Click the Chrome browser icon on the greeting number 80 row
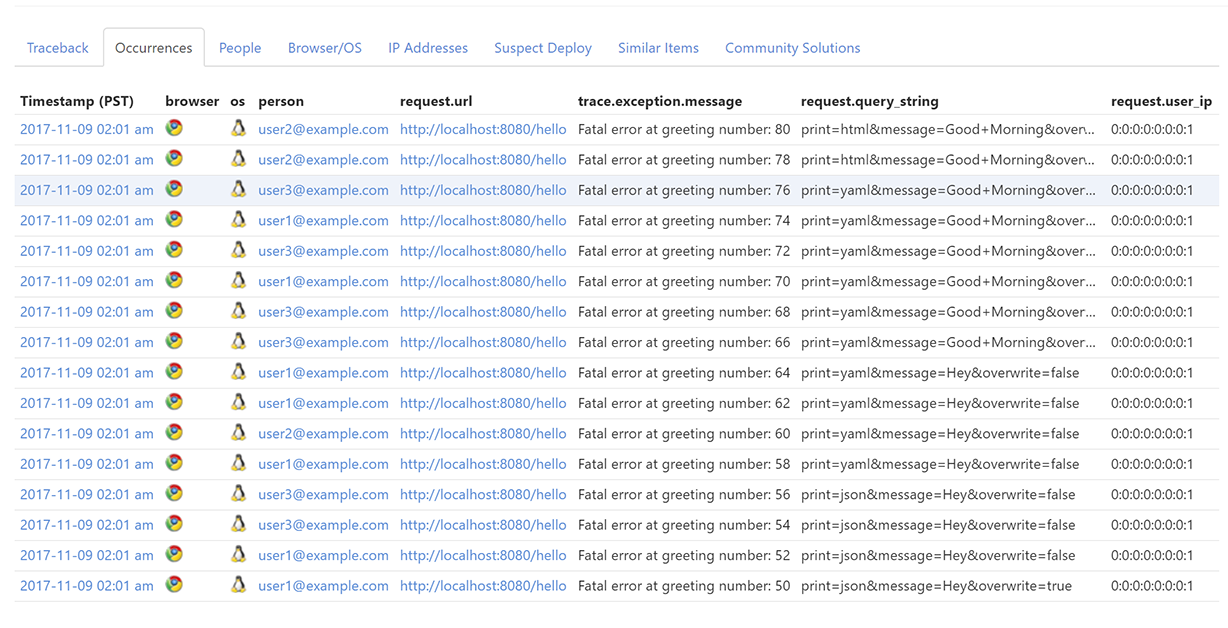This screenshot has height=628, width=1228. (x=174, y=129)
